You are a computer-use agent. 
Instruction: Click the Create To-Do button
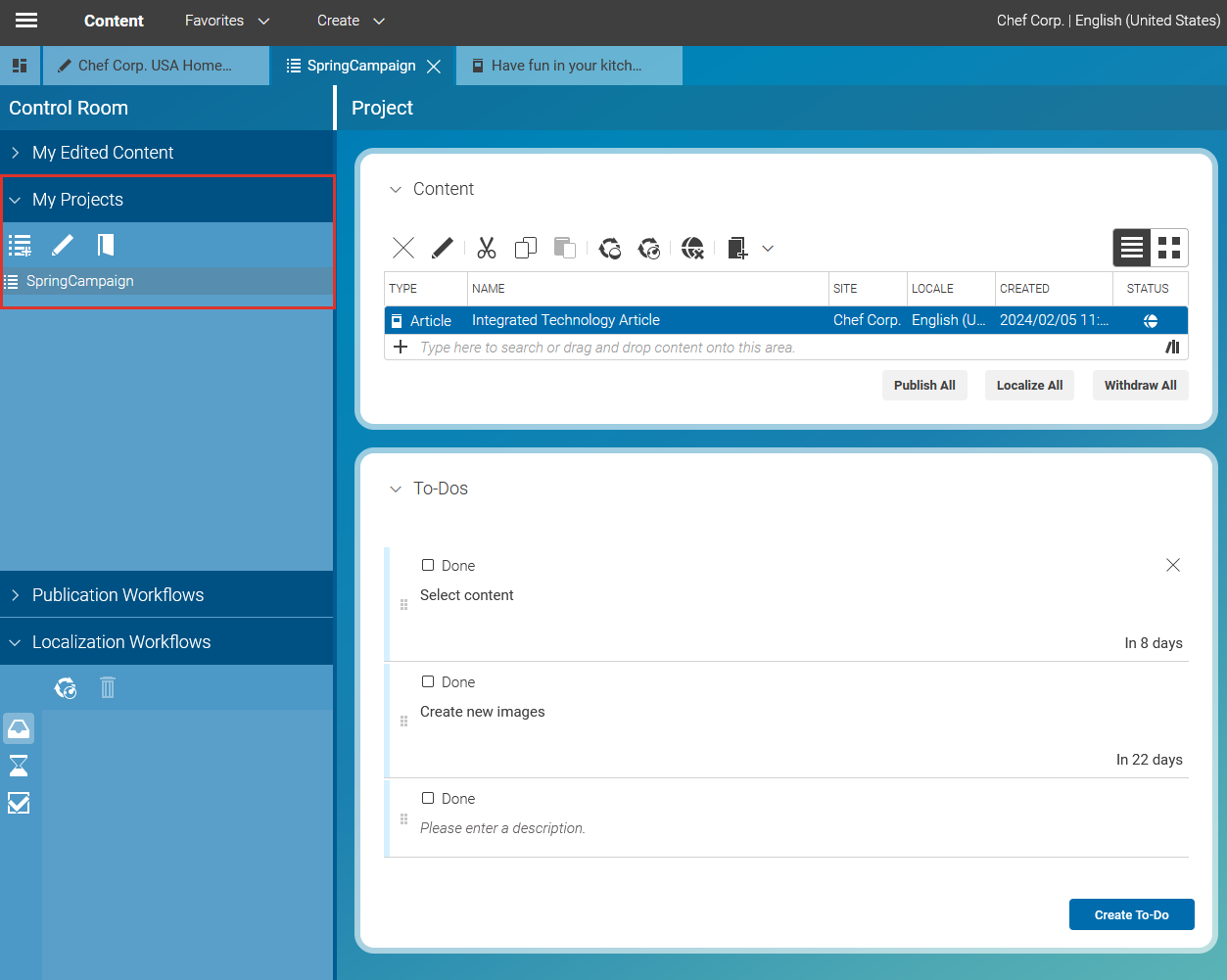coord(1131,913)
